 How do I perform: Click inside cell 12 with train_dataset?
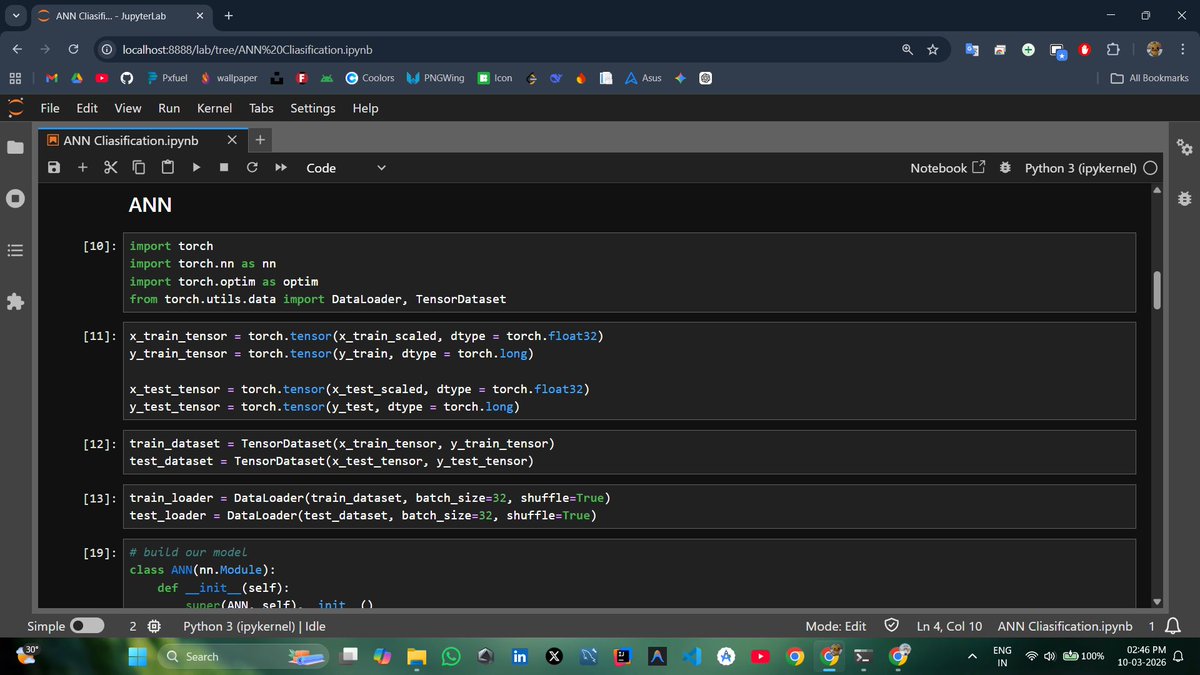tap(630, 452)
